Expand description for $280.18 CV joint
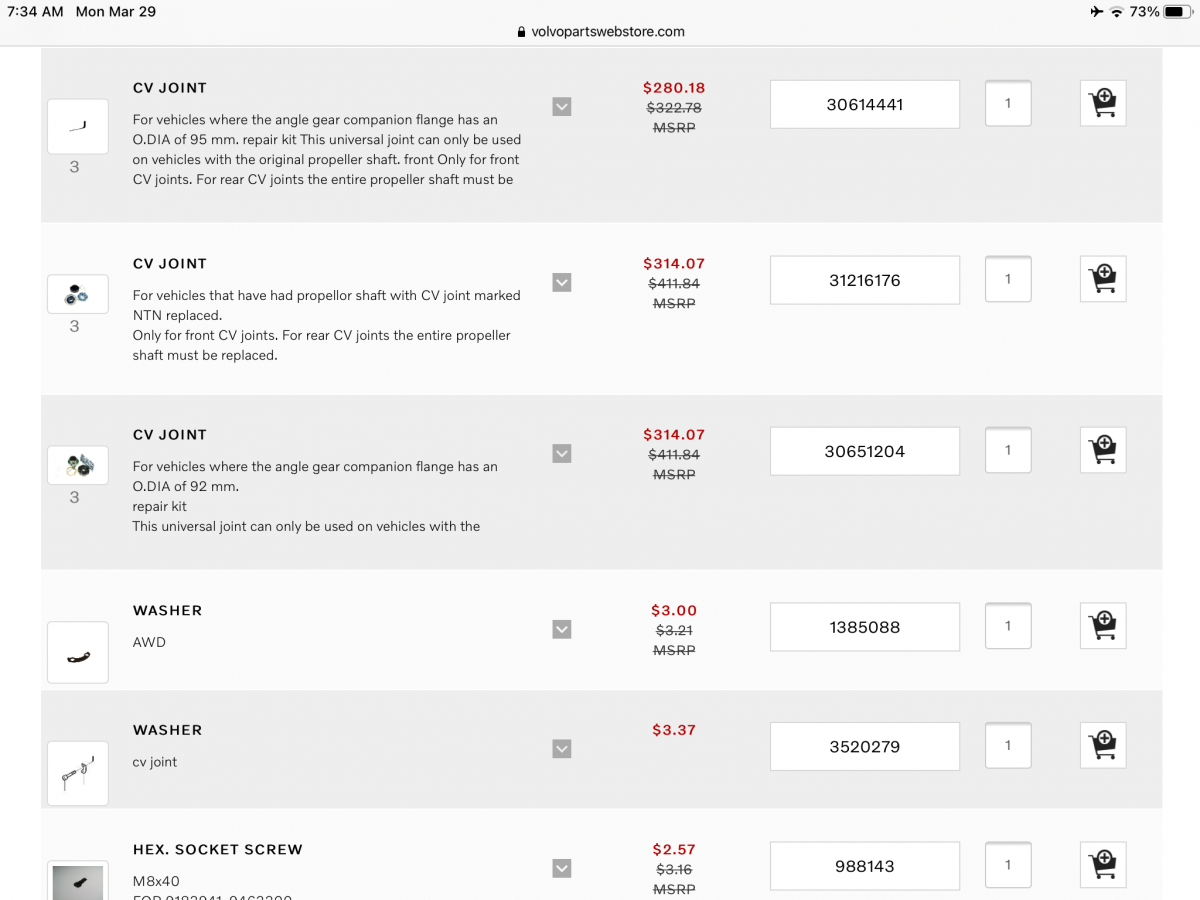 coord(562,106)
